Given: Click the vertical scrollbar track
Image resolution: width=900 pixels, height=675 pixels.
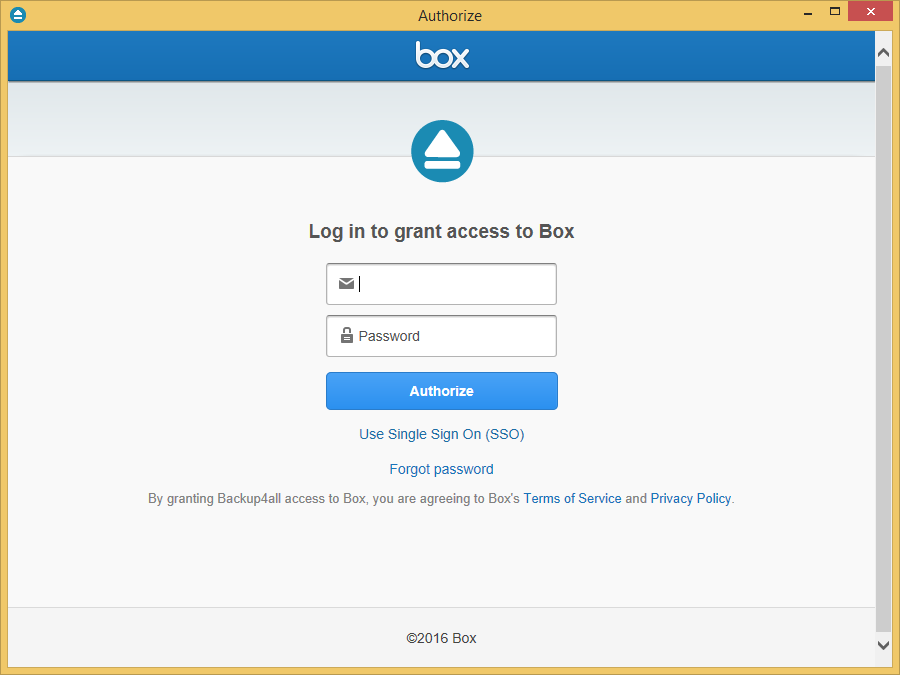Looking at the screenshot, I should 883,344.
